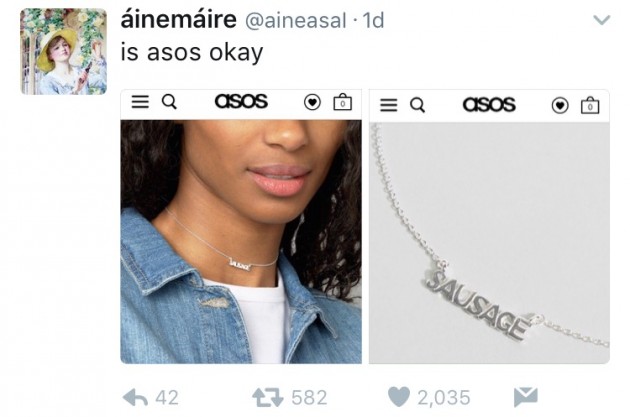Open hamburger menu in right ASOS screenshot

389,105
